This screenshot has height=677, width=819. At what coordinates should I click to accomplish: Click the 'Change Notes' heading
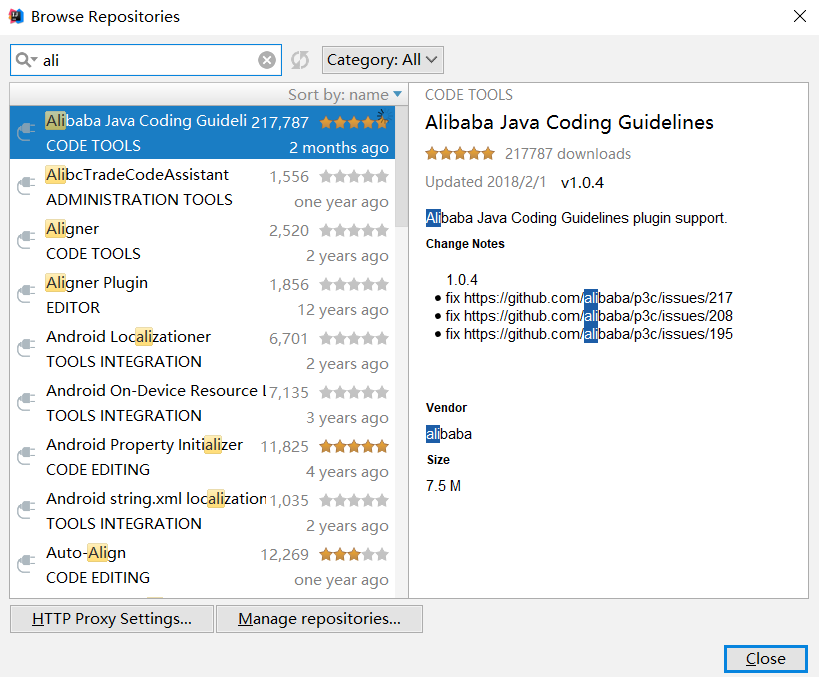(465, 244)
